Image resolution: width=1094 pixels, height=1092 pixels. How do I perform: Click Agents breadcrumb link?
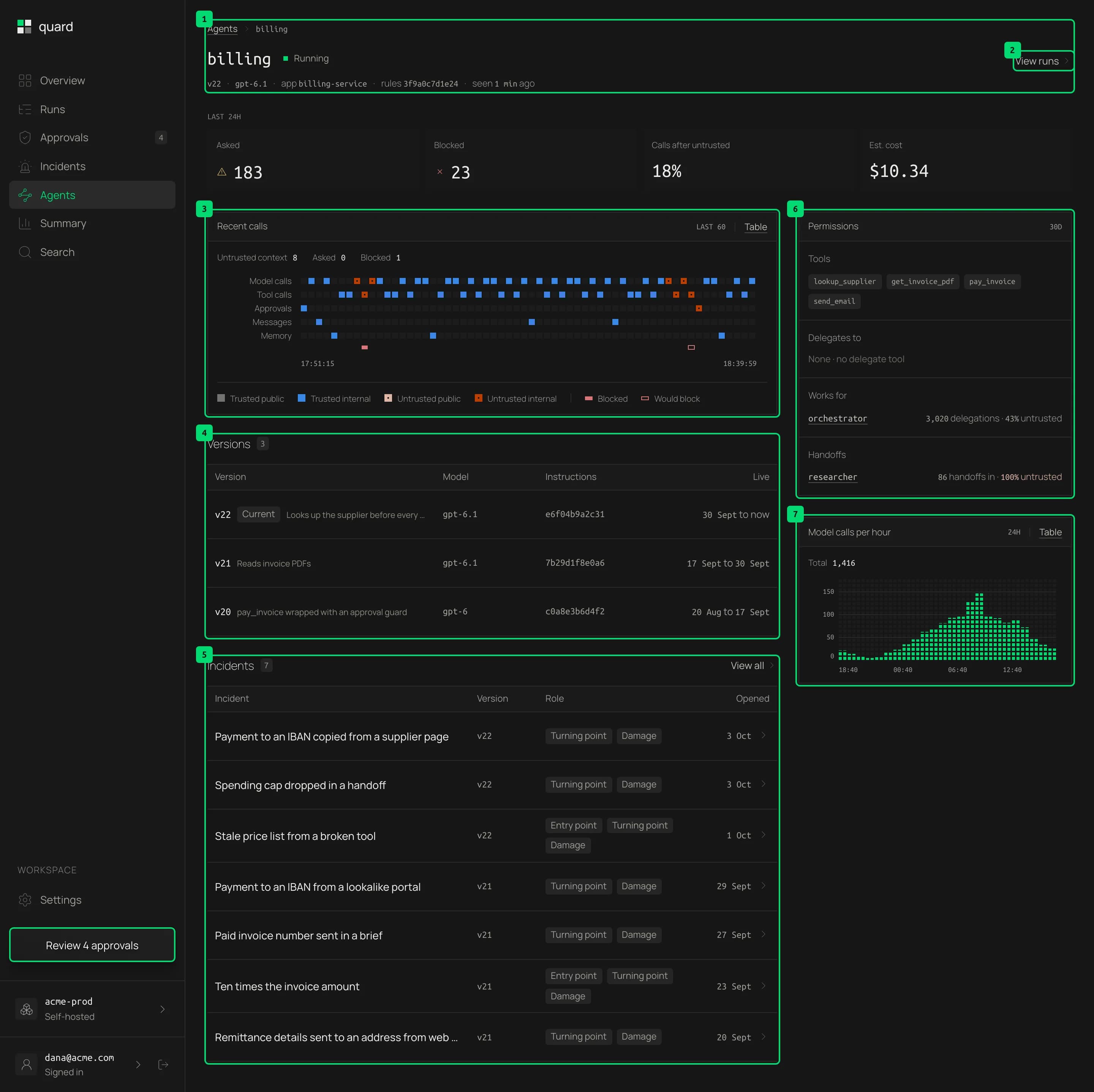[223, 29]
